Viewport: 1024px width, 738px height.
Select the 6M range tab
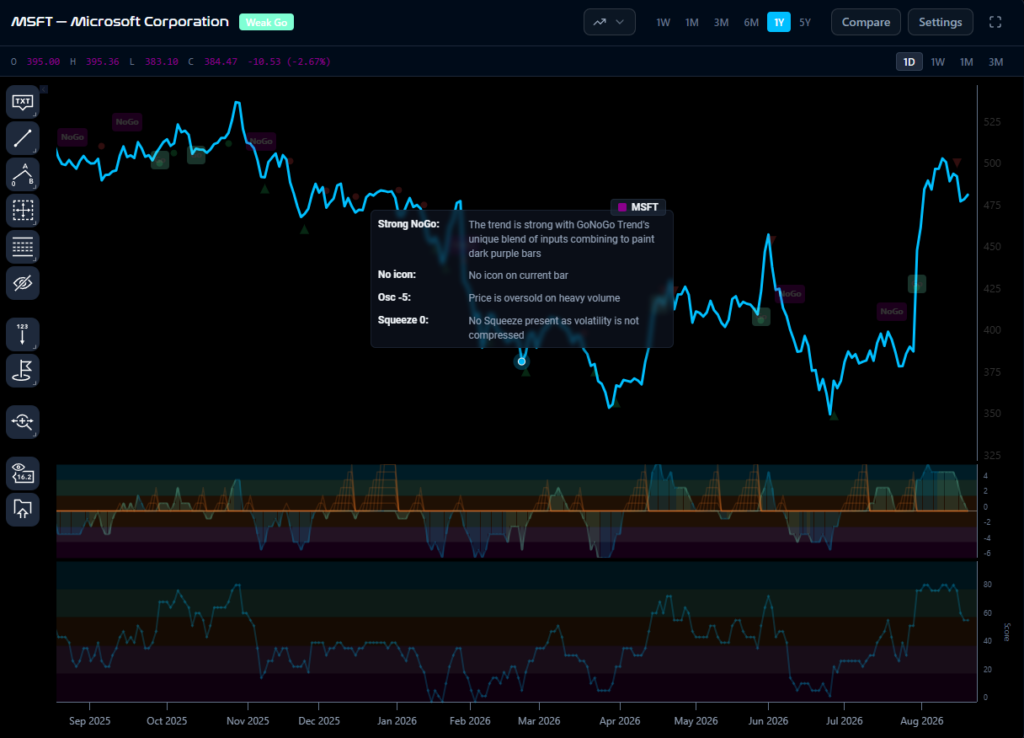(751, 22)
